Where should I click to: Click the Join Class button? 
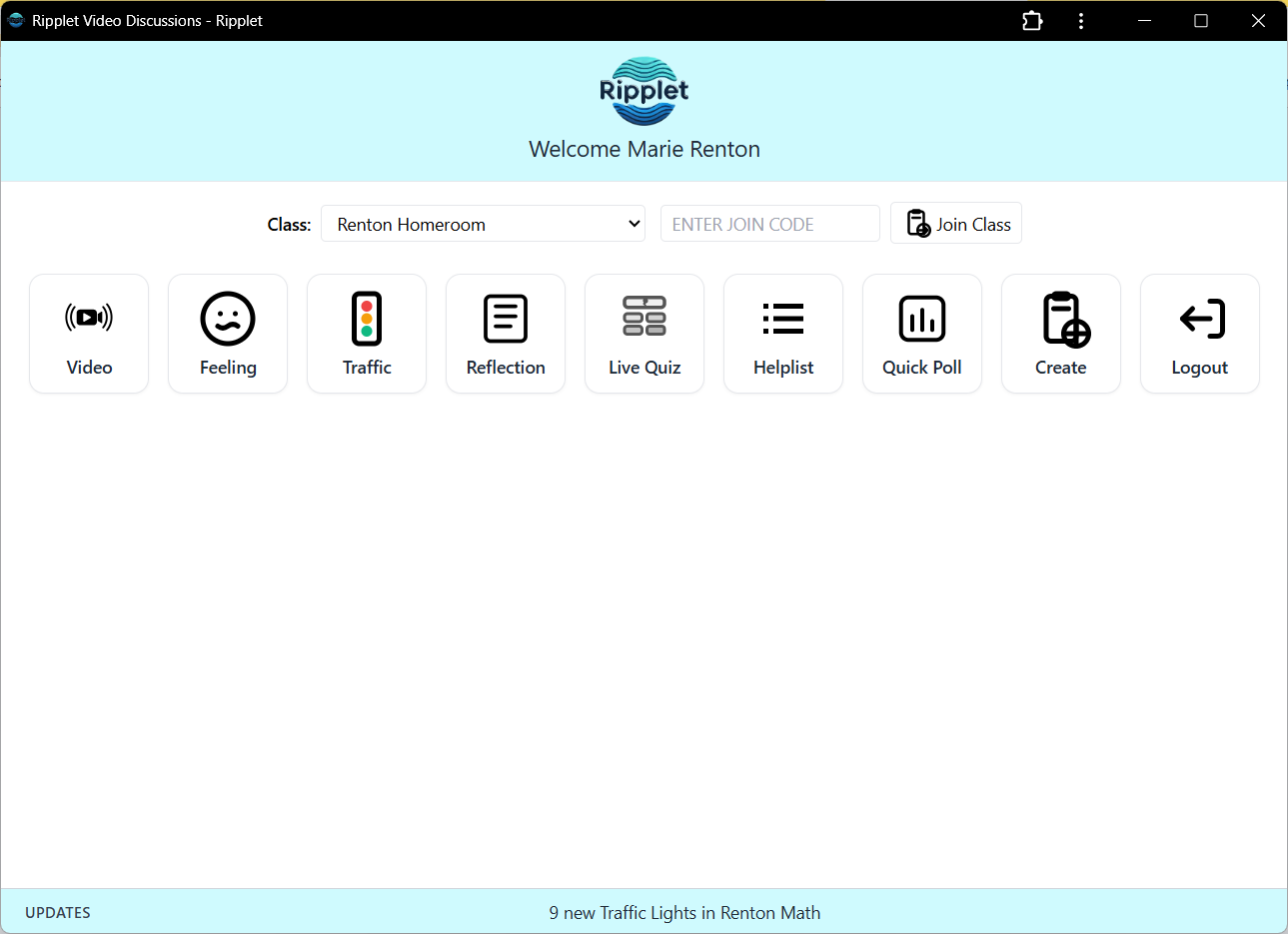955,223
